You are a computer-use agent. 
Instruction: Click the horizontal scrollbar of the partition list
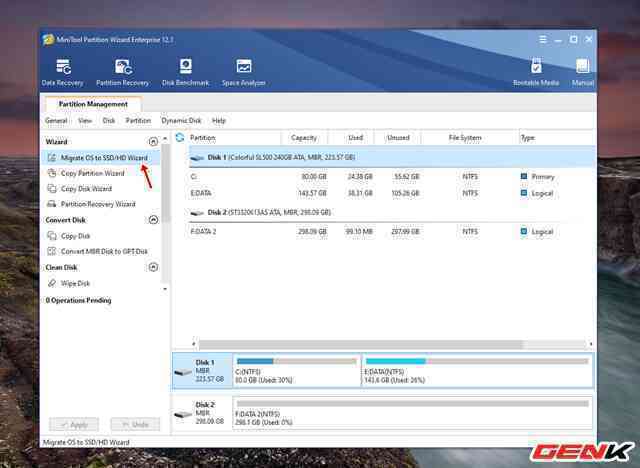point(360,344)
